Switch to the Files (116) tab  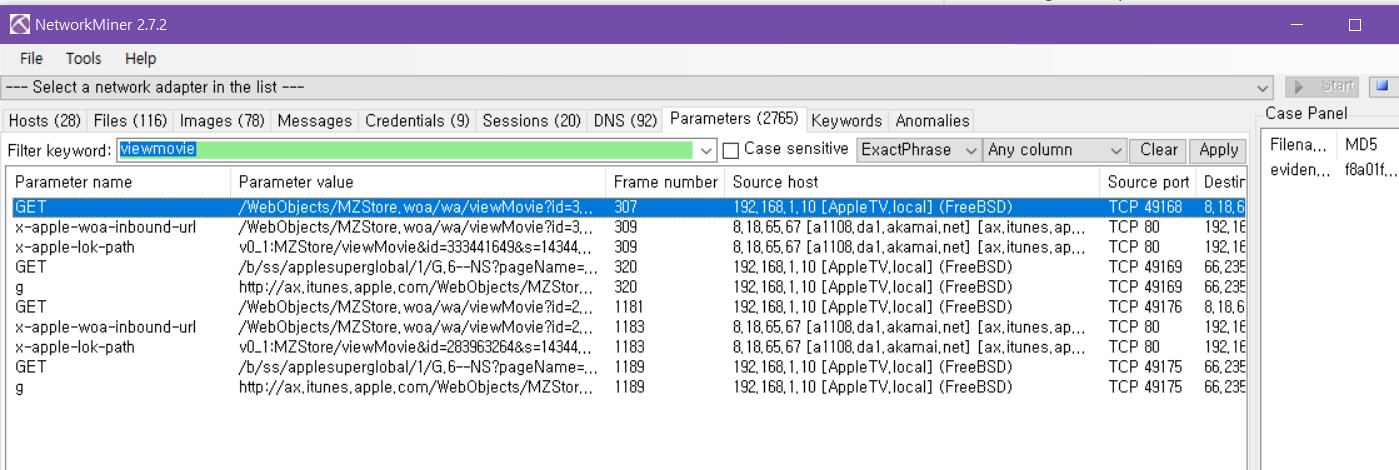point(130,121)
